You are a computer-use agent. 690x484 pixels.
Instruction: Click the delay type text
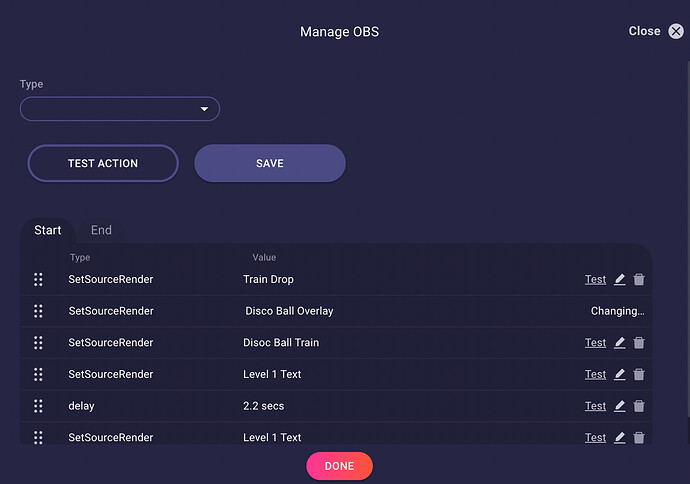[x=81, y=406]
